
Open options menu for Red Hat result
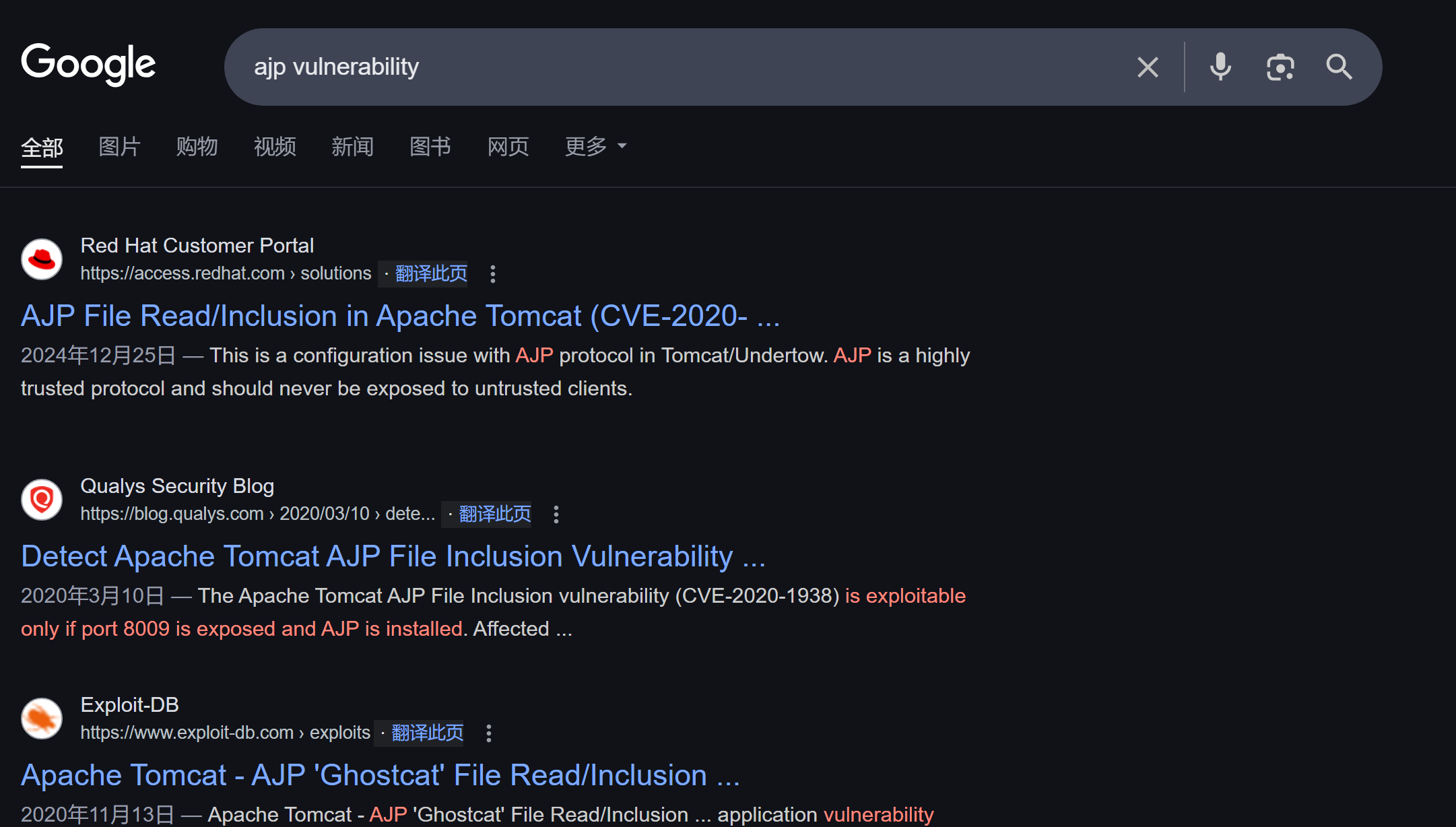tap(493, 274)
